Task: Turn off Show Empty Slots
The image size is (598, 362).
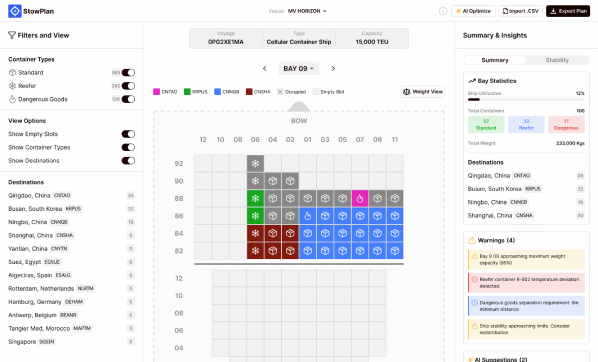Action: tap(128, 134)
